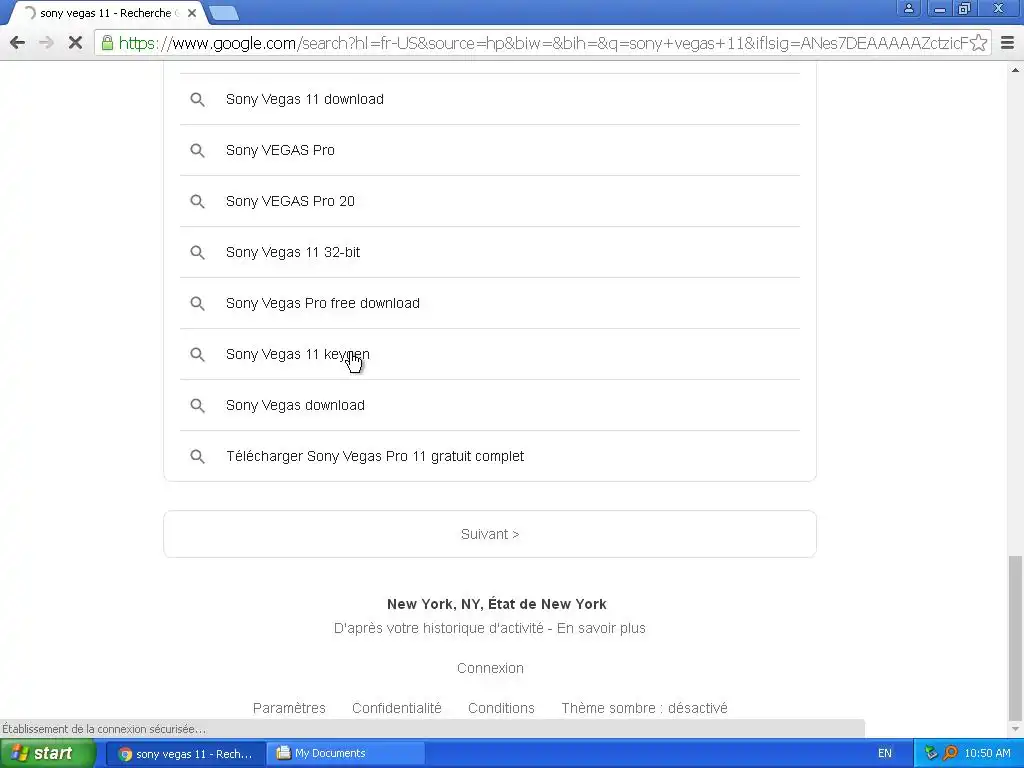Click magnifier icon beside Sony Vegas 11 download

pos(197,99)
